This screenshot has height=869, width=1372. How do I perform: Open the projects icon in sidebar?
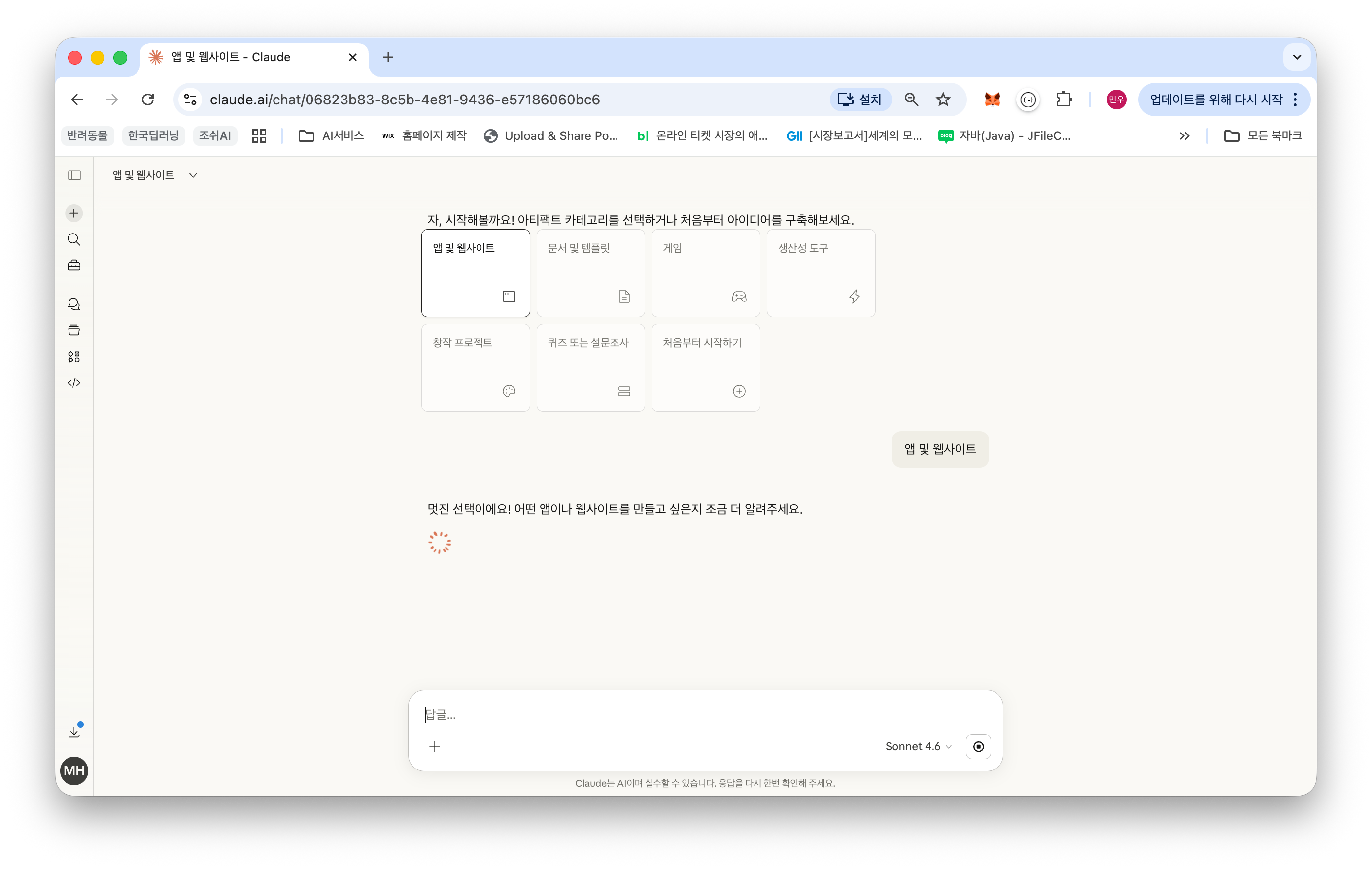click(74, 330)
